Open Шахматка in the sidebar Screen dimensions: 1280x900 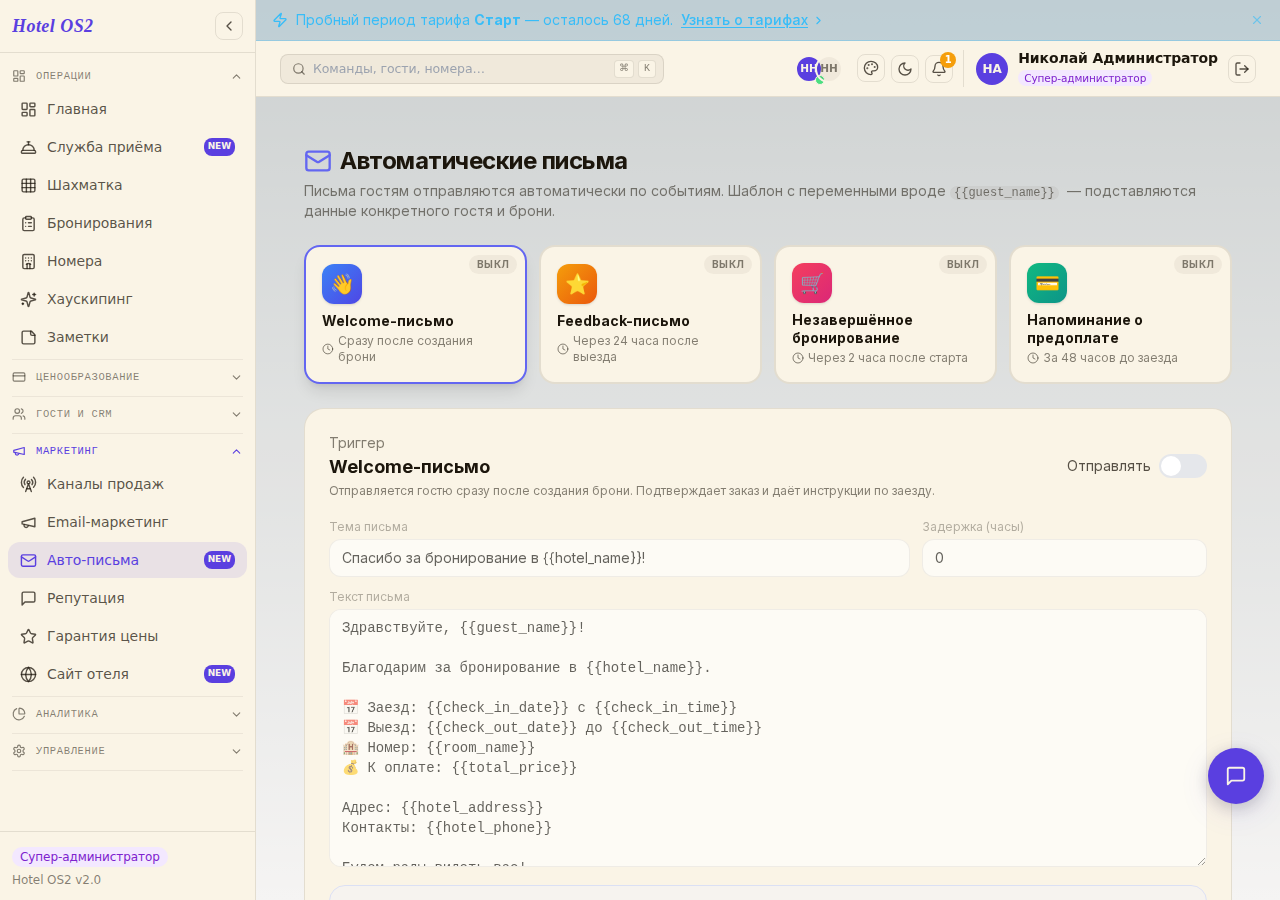(127, 185)
